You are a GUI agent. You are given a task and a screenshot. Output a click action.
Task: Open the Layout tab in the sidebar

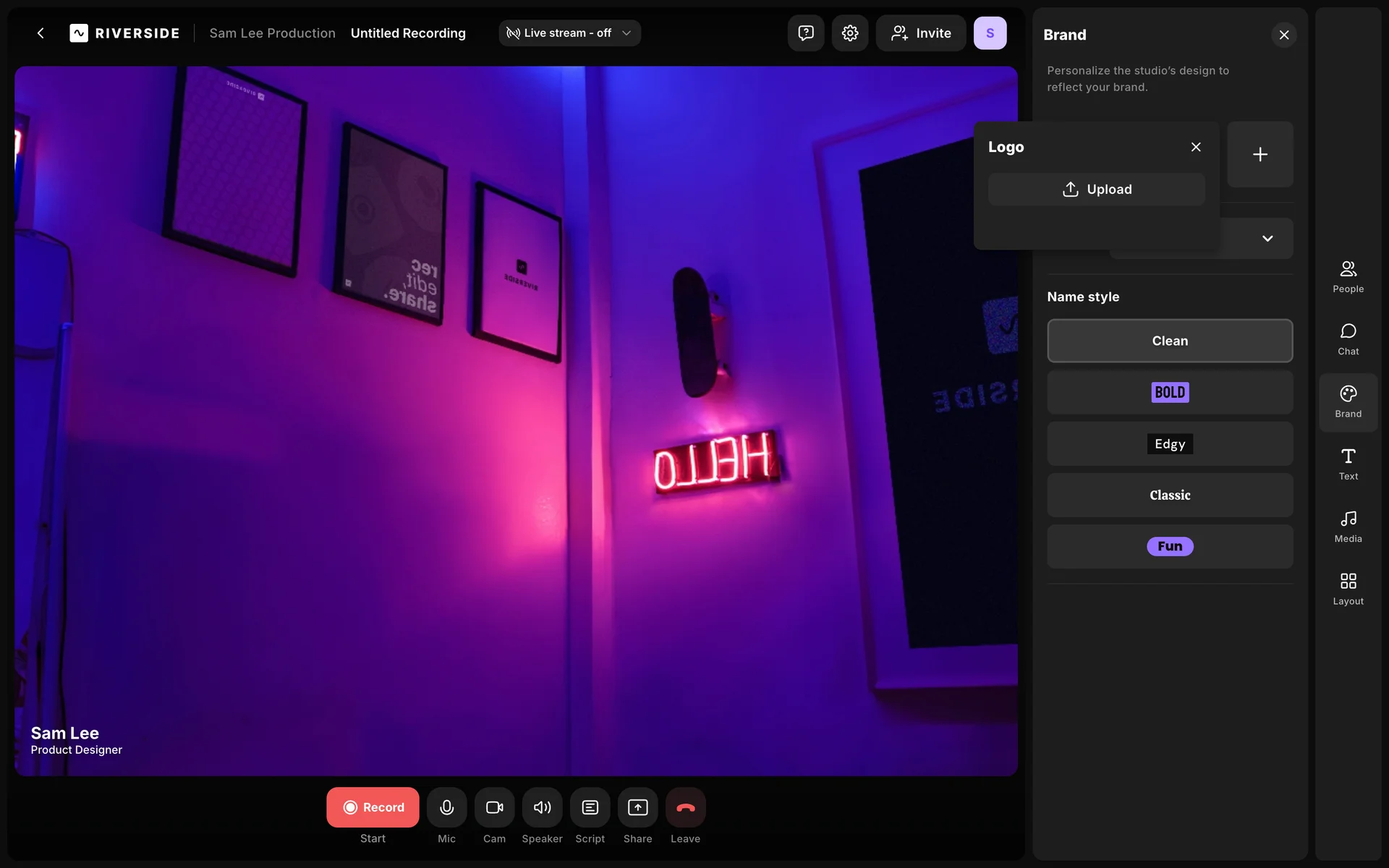coord(1348,589)
